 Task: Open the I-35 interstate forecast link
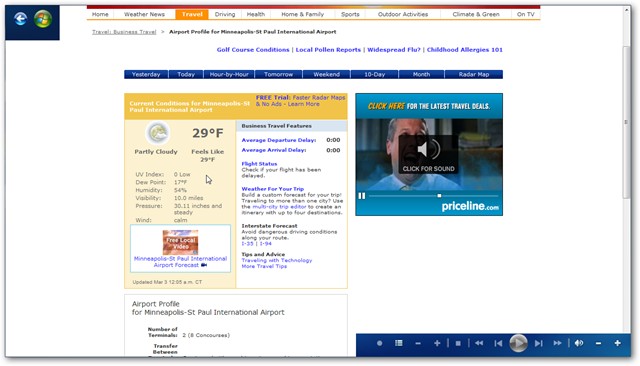pos(247,244)
